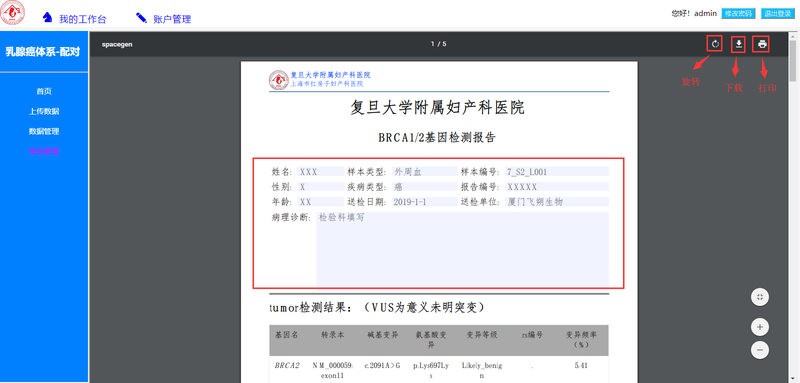
Task: Click the pencil icon beside 账户管理
Action: [x=141, y=17]
